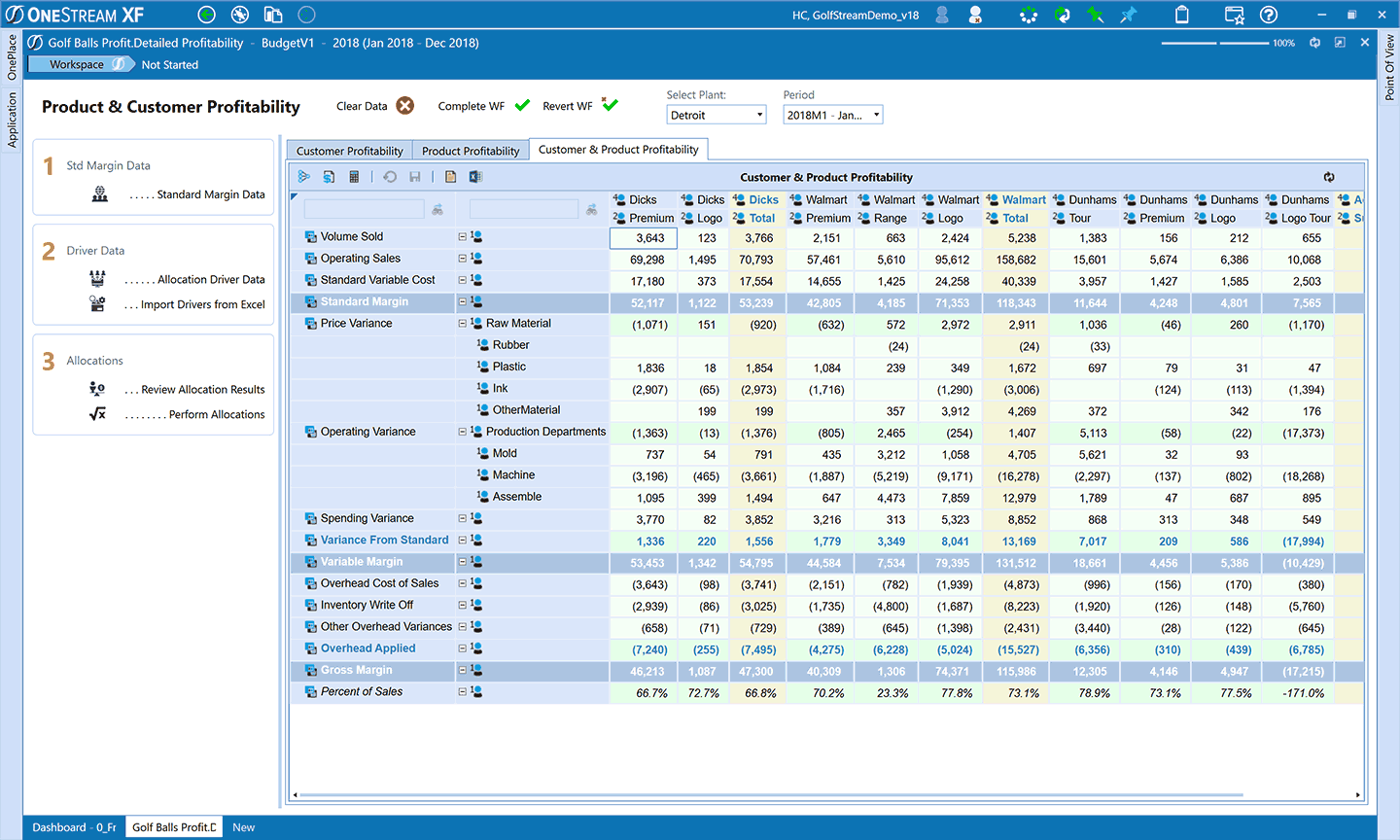Click the dollar document icon in grid toolbar
1400x840 pixels.
click(x=329, y=177)
